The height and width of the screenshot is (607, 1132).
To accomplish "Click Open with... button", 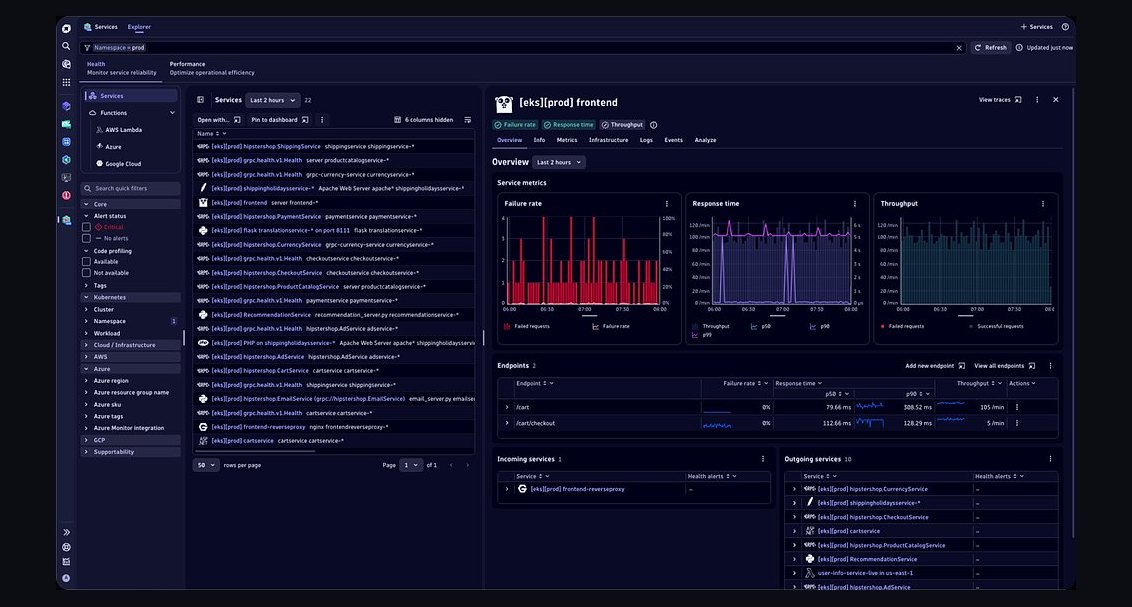I will (x=219, y=120).
